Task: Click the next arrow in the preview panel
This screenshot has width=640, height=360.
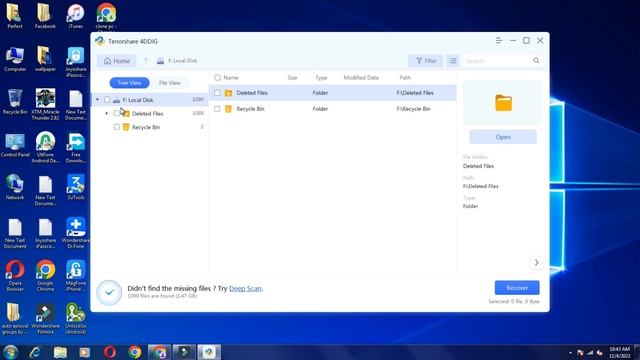Action: click(536, 262)
